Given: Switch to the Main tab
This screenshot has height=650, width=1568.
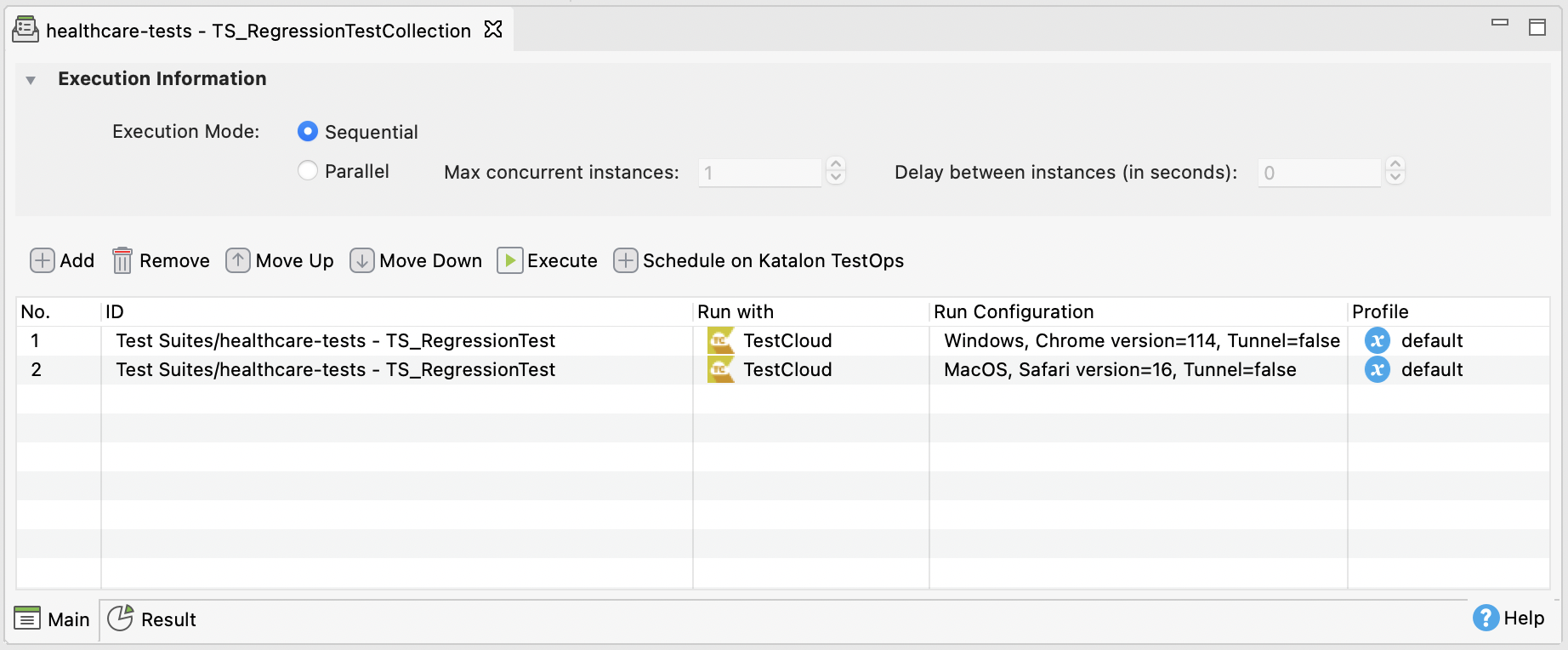Looking at the screenshot, I should tap(53, 619).
